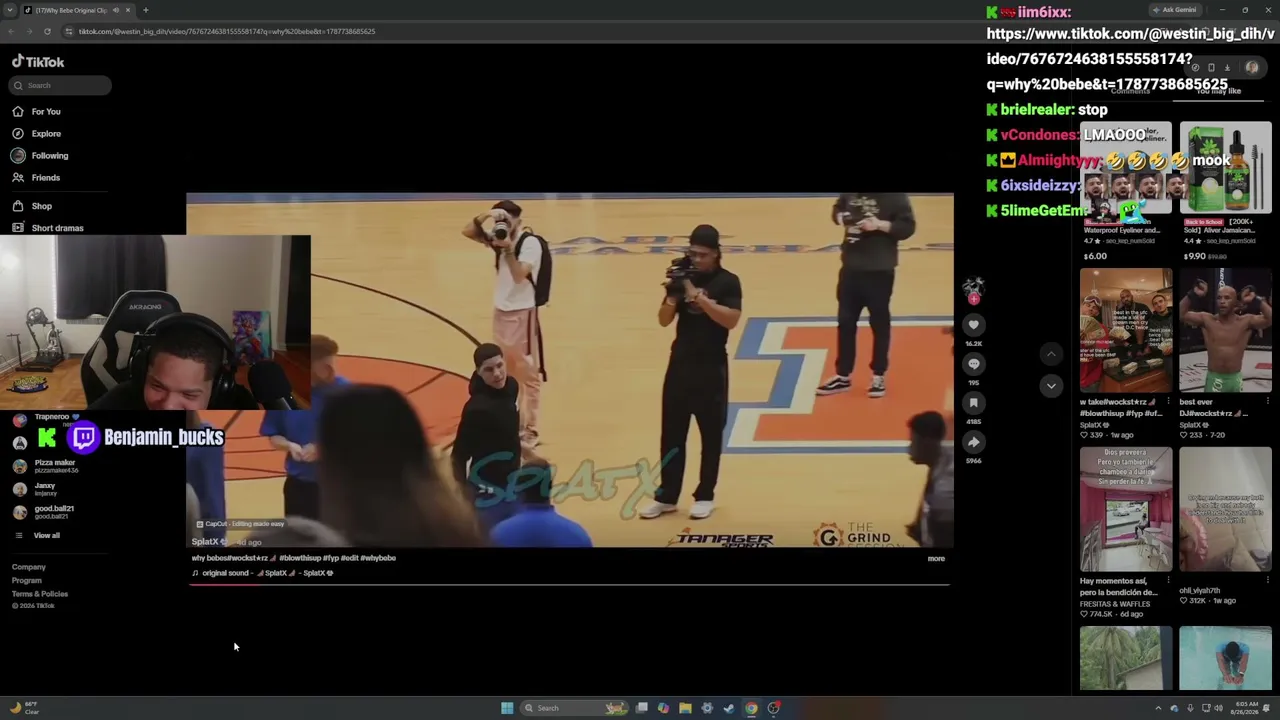Open the TikTok profile avatar menu
The width and height of the screenshot is (1280, 720).
[x=1252, y=68]
